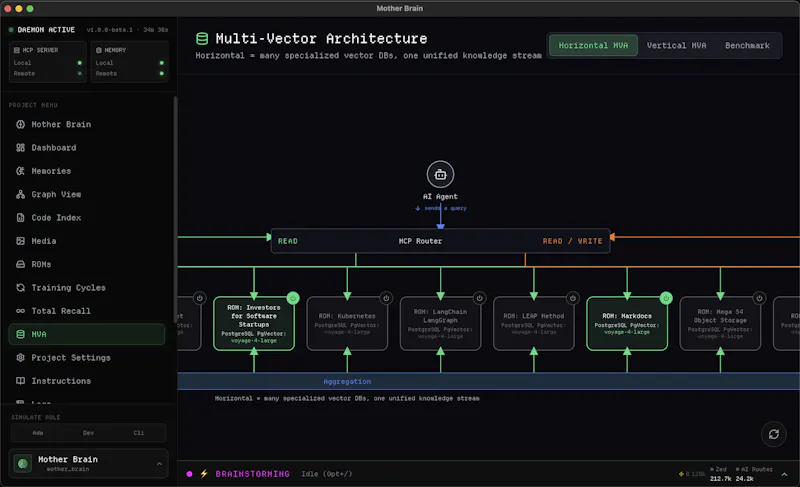Viewport: 800px width, 487px height.
Task: Click the MVA database icon in sidebar
Action: [20, 335]
